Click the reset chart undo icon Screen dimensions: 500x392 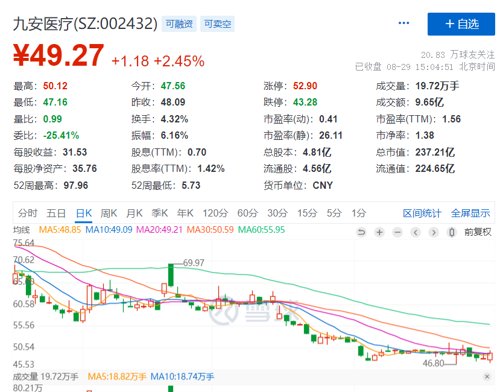click(x=361, y=232)
